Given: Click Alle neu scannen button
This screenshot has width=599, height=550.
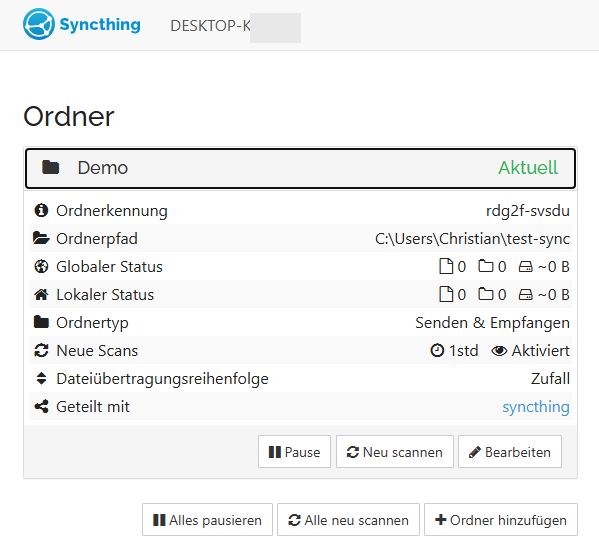Looking at the screenshot, I should coord(348,519).
